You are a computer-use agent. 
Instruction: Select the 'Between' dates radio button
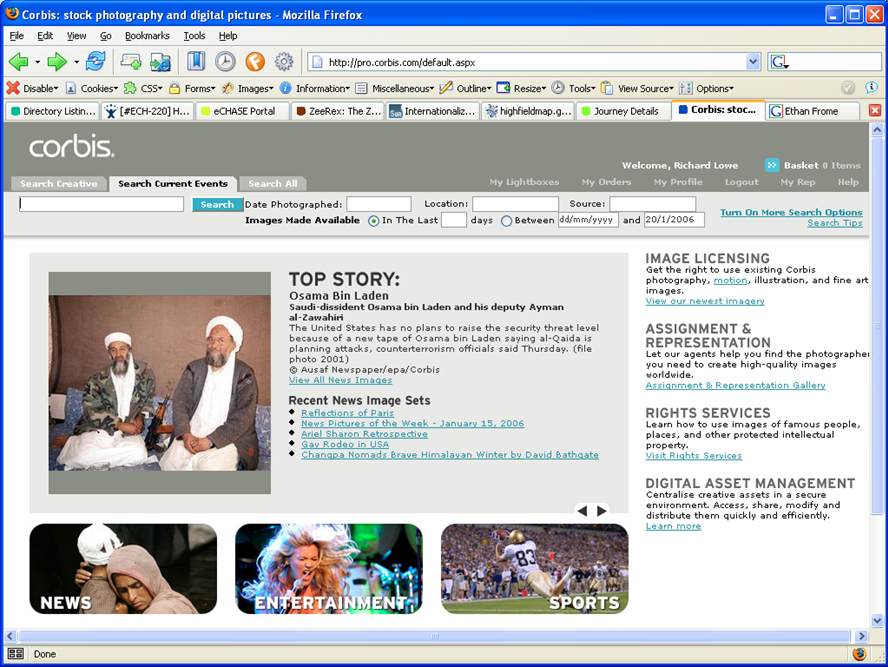pyautogui.click(x=507, y=221)
